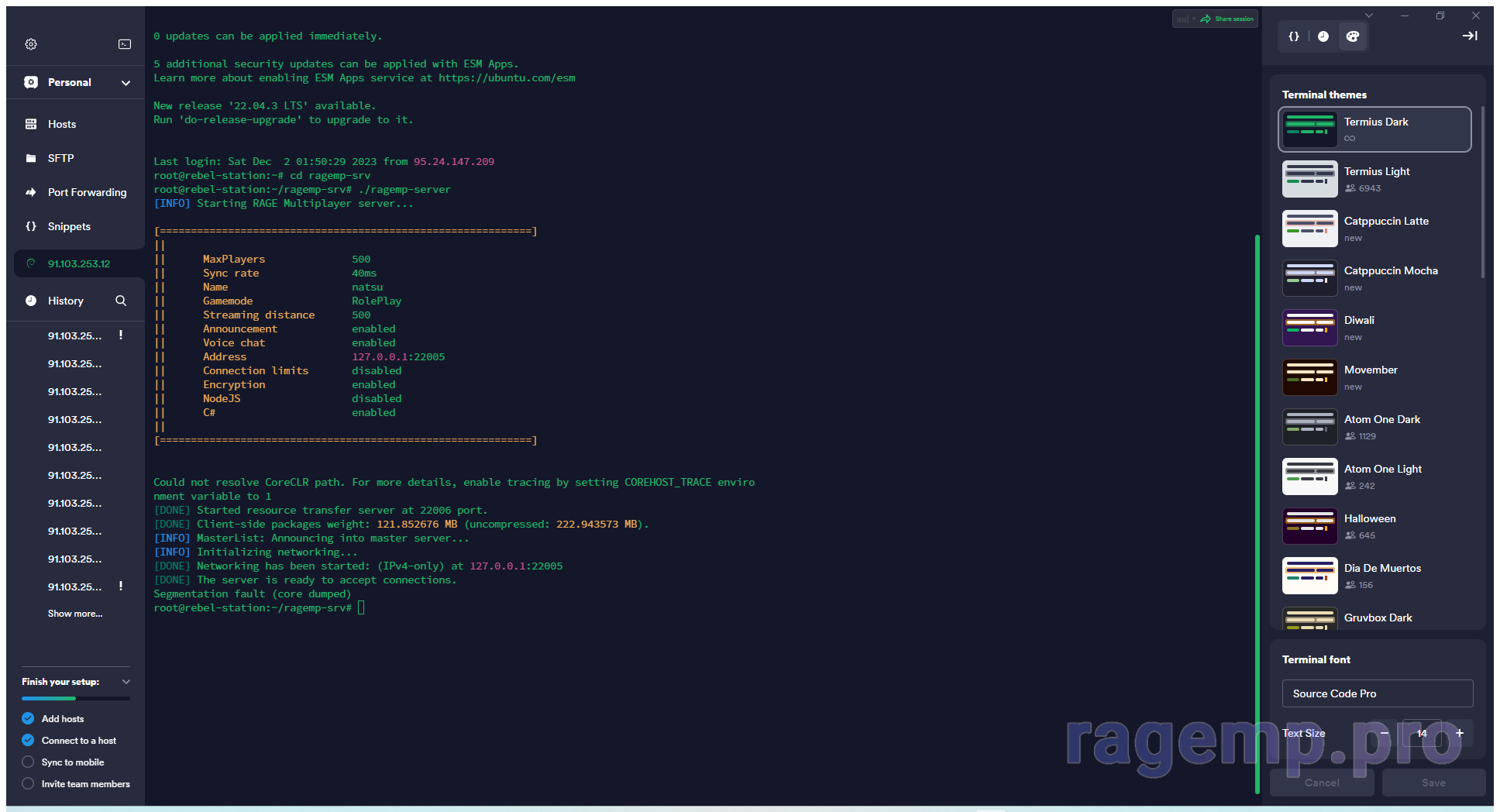Click Show more in the history list
Screen dimensions: 1500x812
(75, 614)
